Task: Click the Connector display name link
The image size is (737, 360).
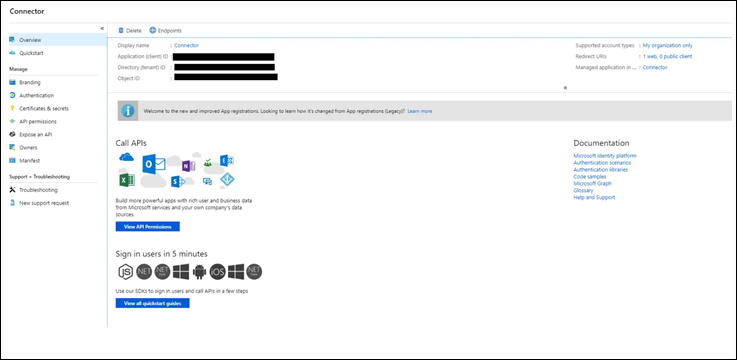Action: (187, 46)
